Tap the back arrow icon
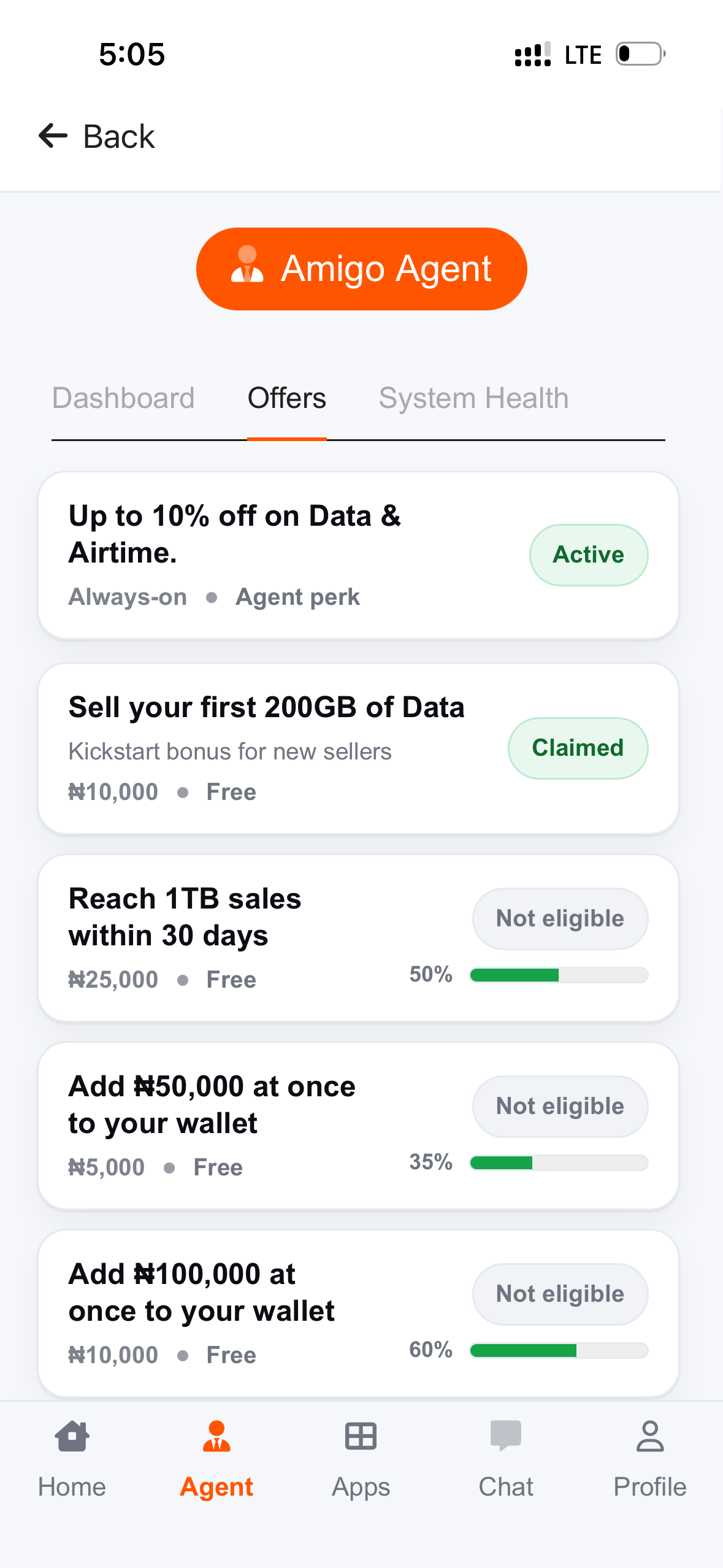 (53, 136)
